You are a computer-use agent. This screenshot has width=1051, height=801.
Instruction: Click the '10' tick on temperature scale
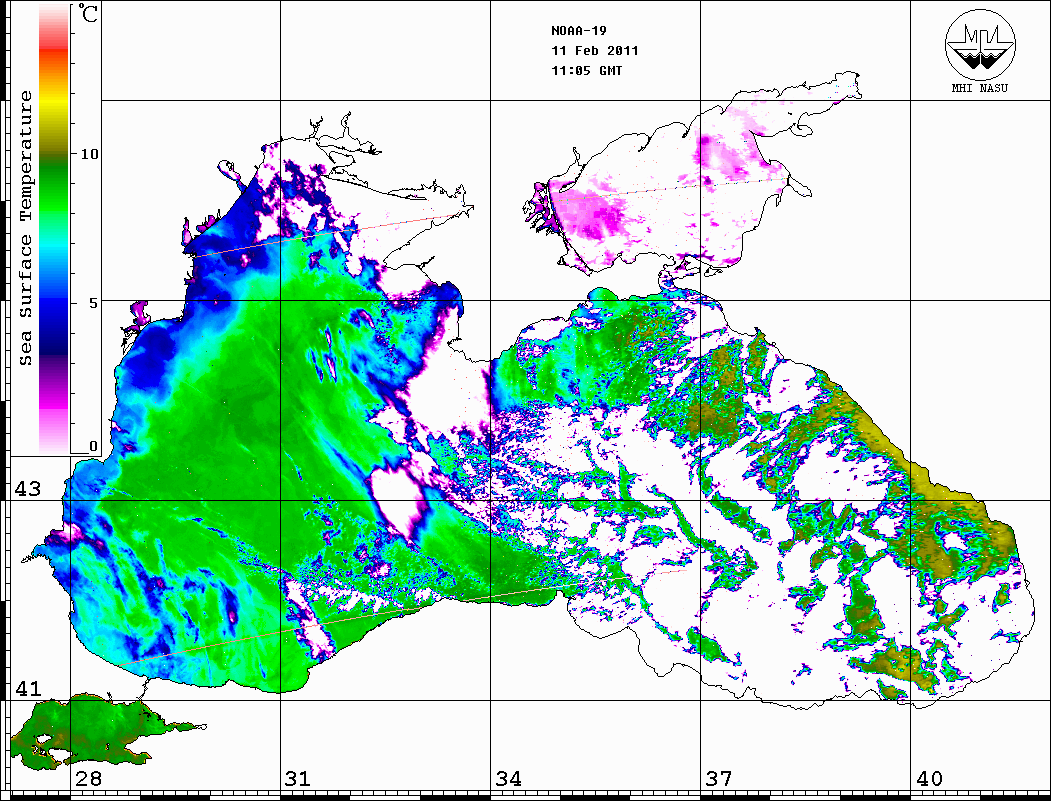(x=89, y=154)
